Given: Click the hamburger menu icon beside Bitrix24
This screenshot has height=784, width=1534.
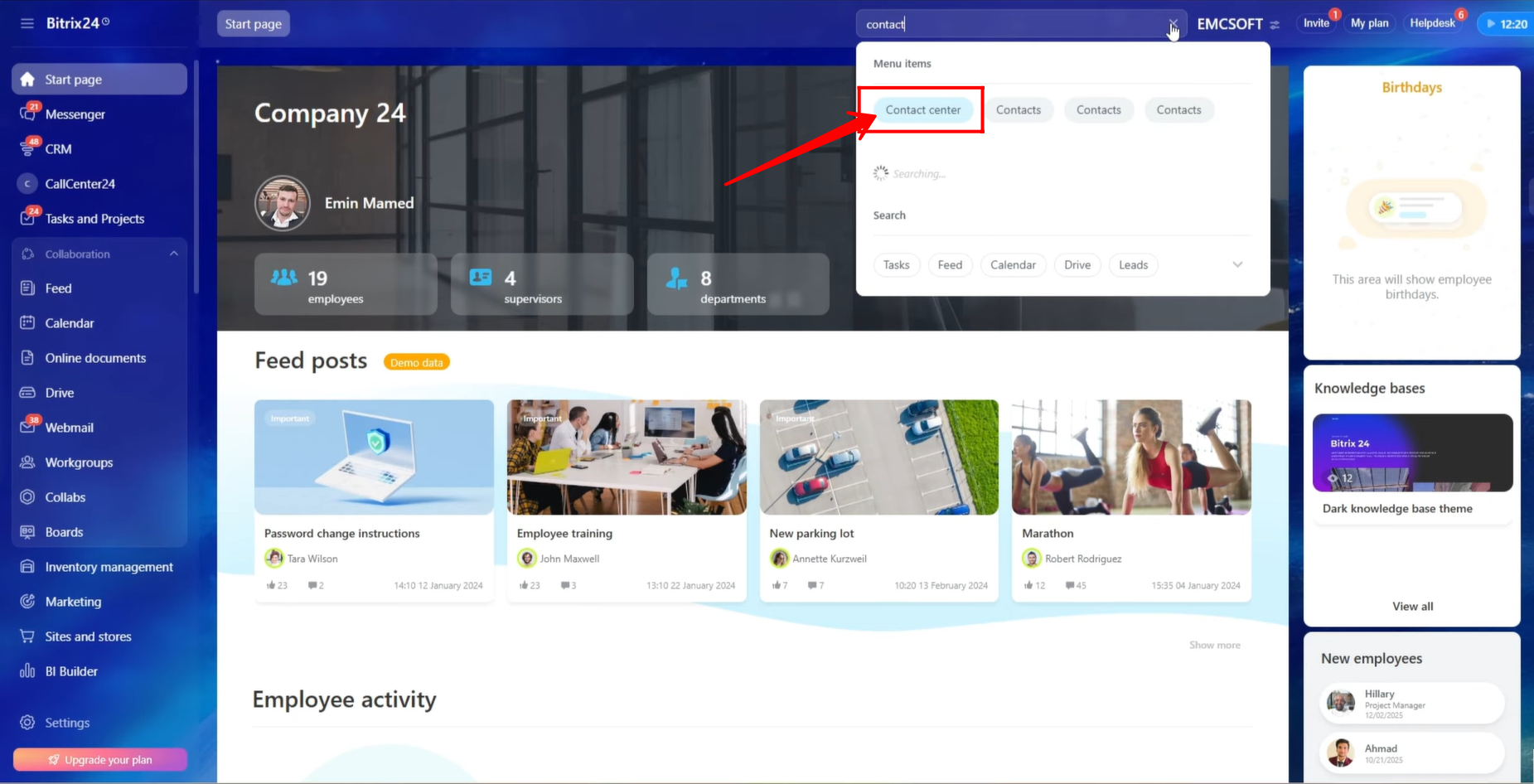Looking at the screenshot, I should 27,23.
